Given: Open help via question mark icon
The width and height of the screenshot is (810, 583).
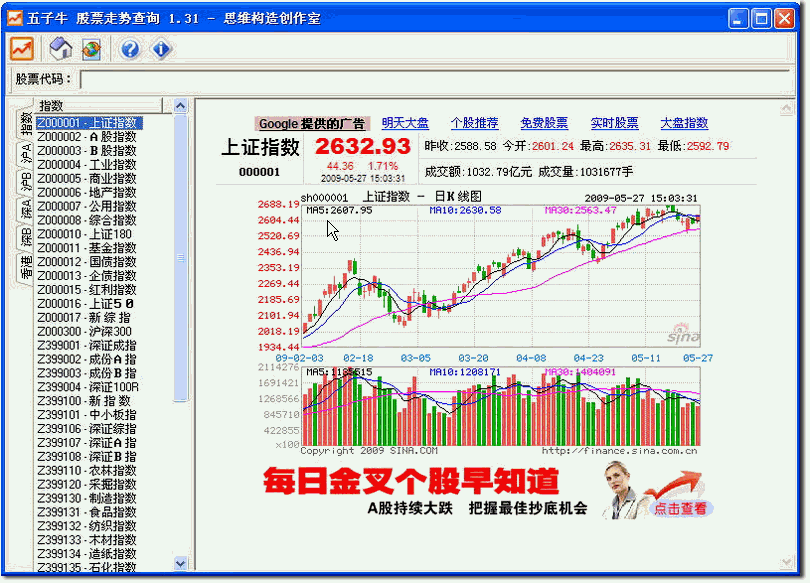Looking at the screenshot, I should (130, 50).
